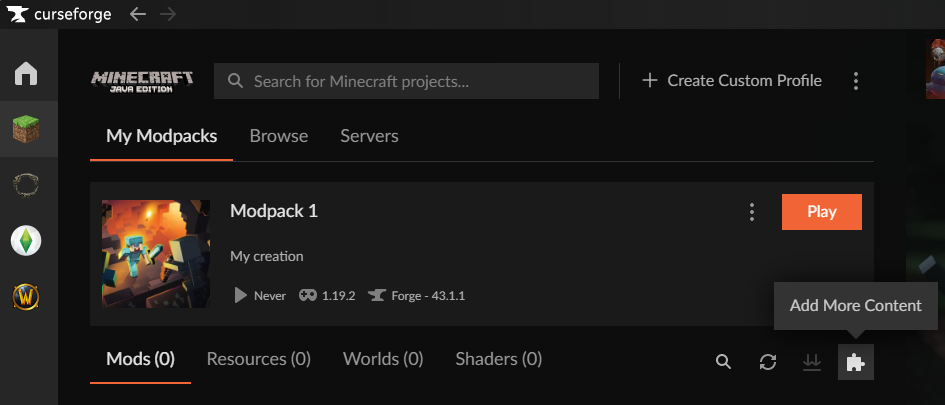Click the search magnifier in search box

[235, 81]
